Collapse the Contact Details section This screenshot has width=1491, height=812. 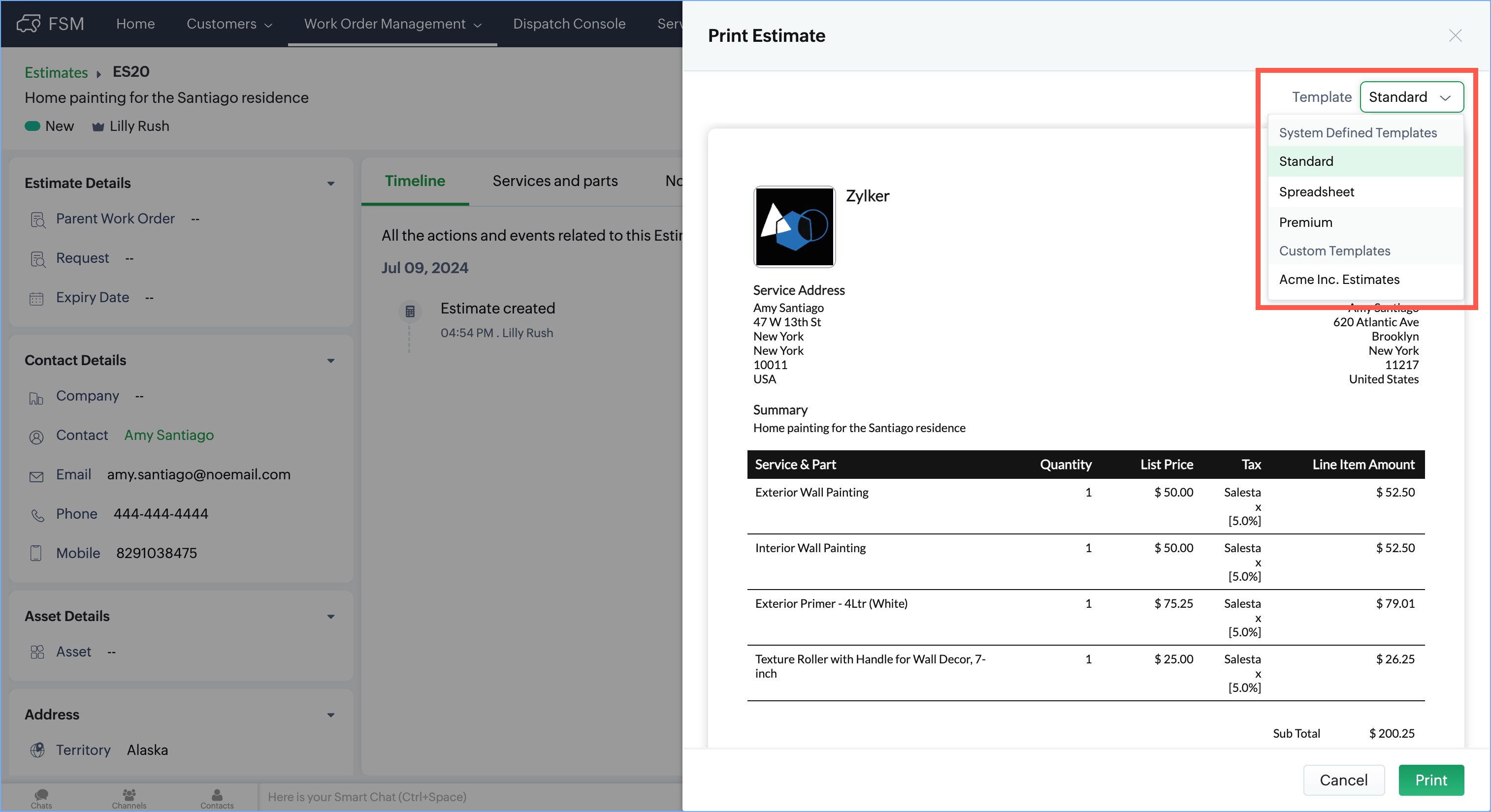pyautogui.click(x=330, y=361)
